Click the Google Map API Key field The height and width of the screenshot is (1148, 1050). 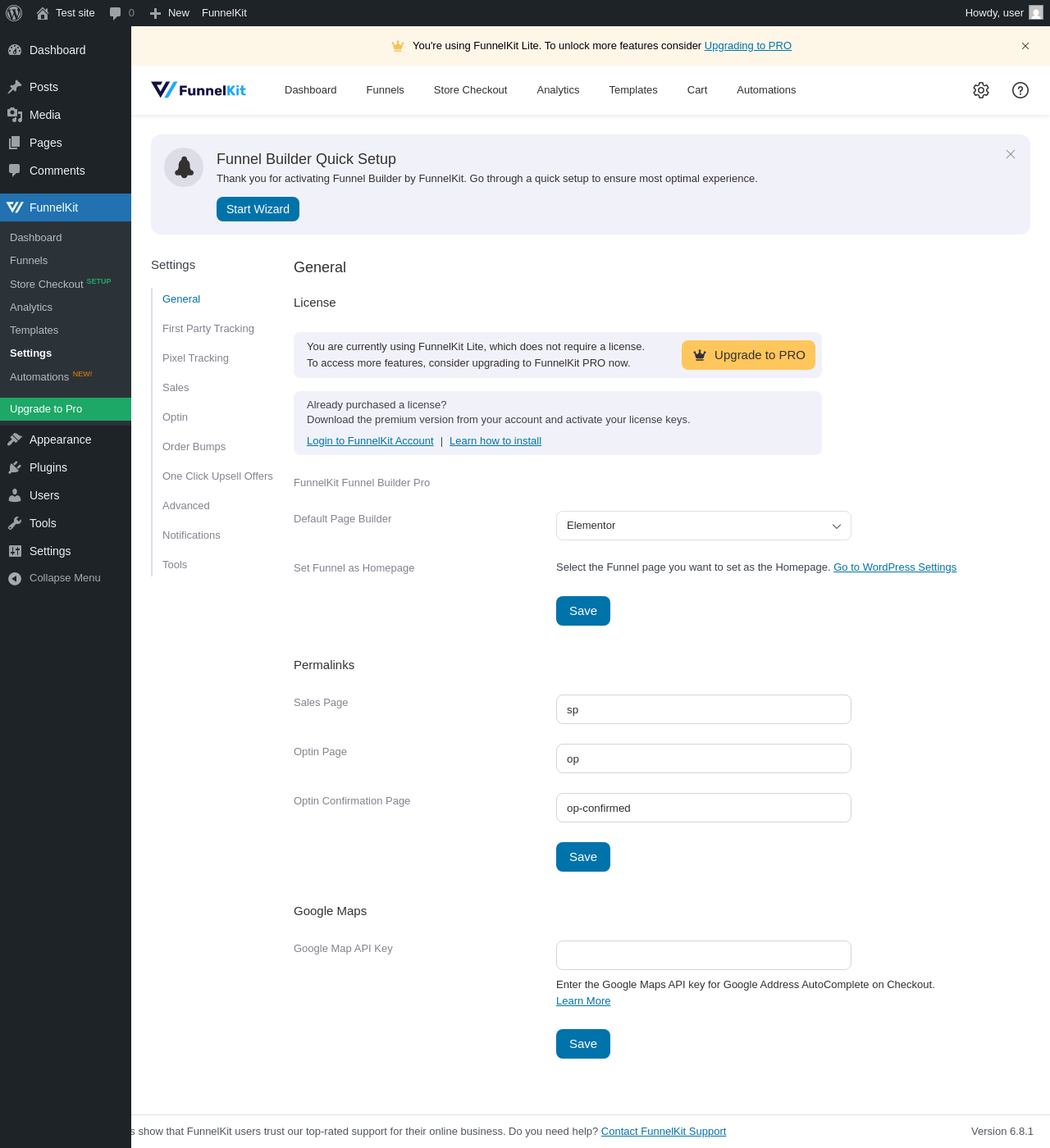tap(704, 955)
